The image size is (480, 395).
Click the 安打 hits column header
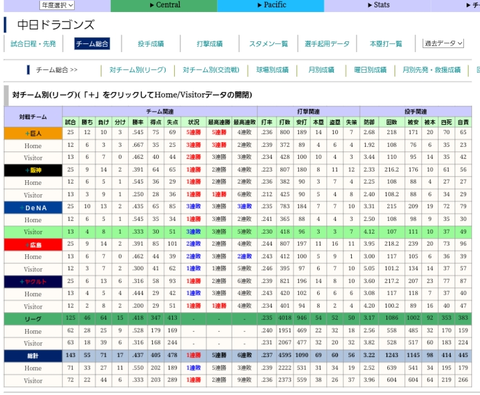pos(302,122)
